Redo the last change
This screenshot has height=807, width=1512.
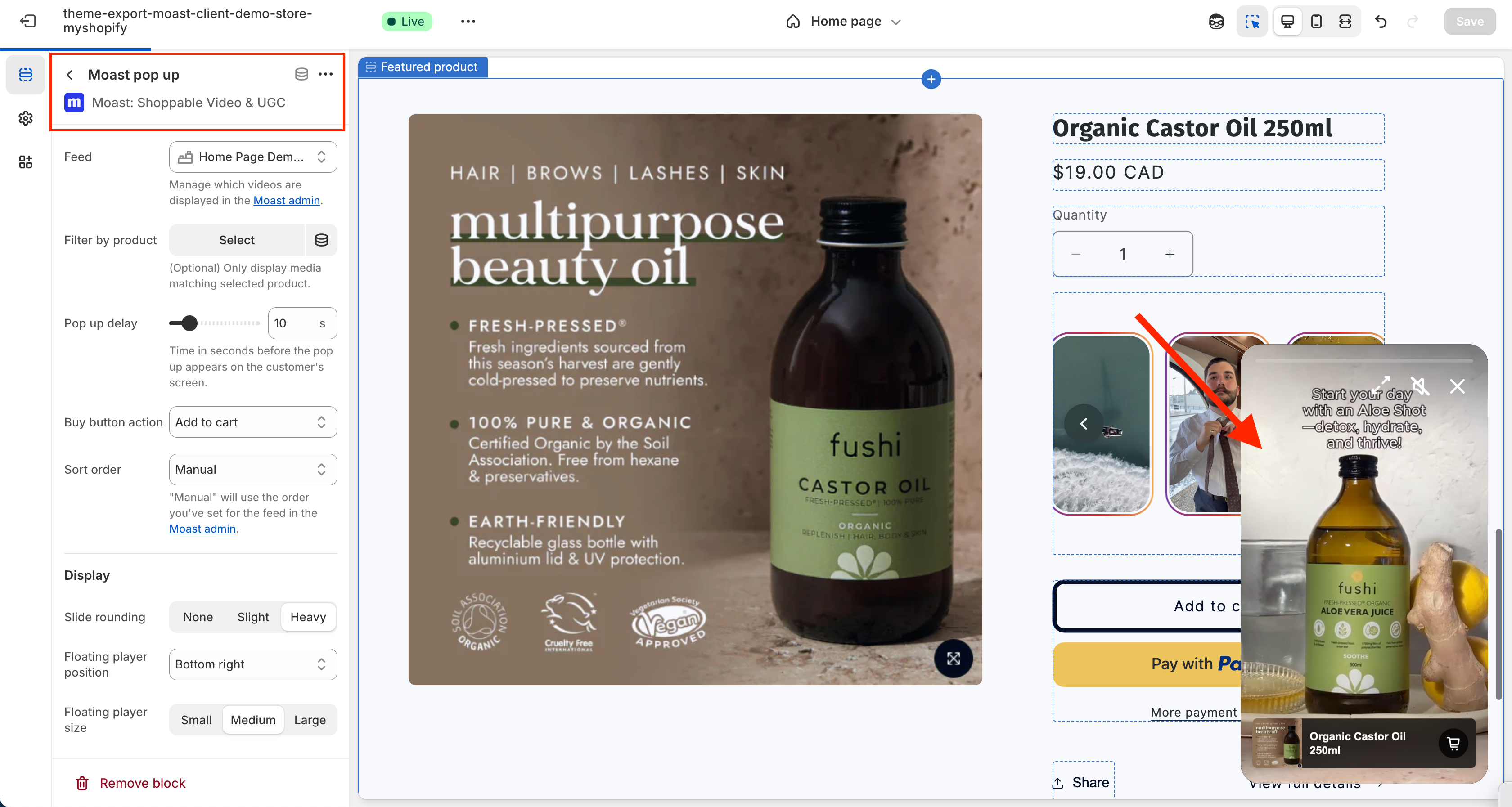coord(1412,22)
